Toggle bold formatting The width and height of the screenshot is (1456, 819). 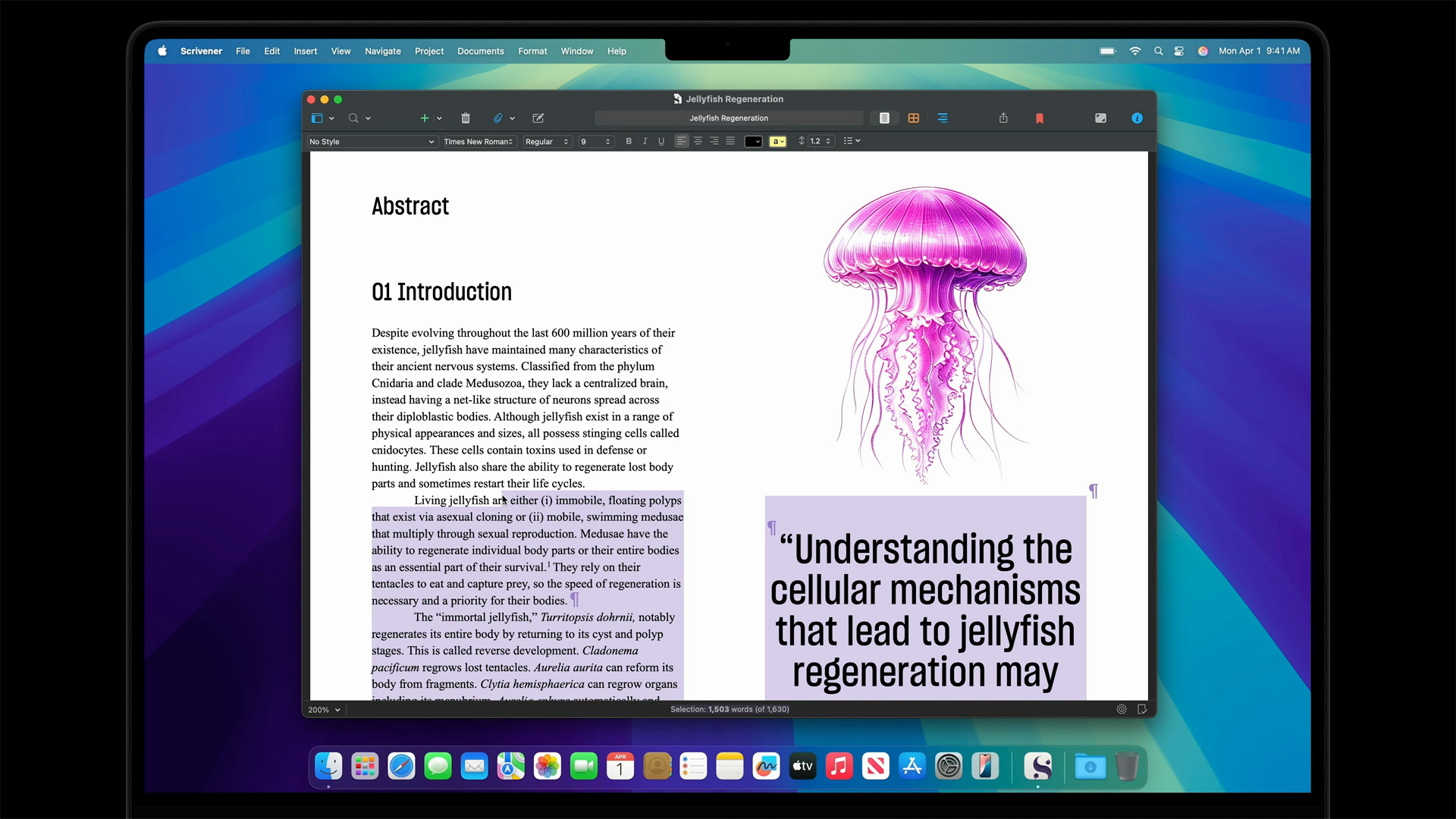point(629,141)
